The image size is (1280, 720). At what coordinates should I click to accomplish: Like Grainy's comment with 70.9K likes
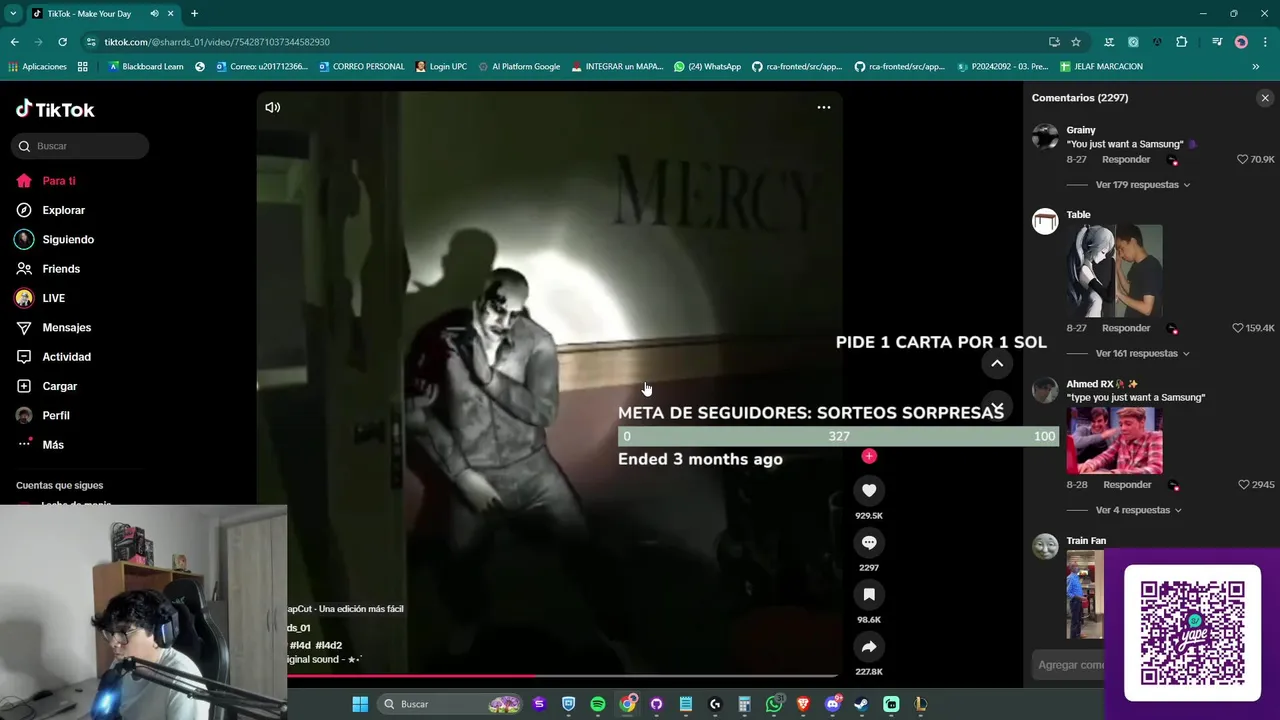[x=1243, y=159]
